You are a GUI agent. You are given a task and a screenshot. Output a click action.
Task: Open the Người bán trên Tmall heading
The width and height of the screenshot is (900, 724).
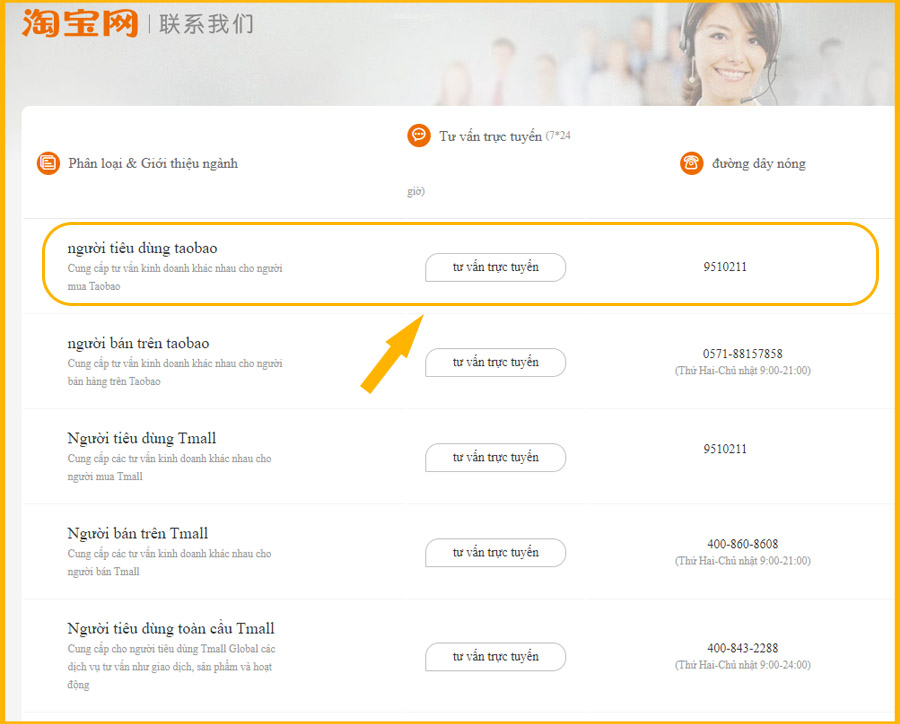(137, 533)
